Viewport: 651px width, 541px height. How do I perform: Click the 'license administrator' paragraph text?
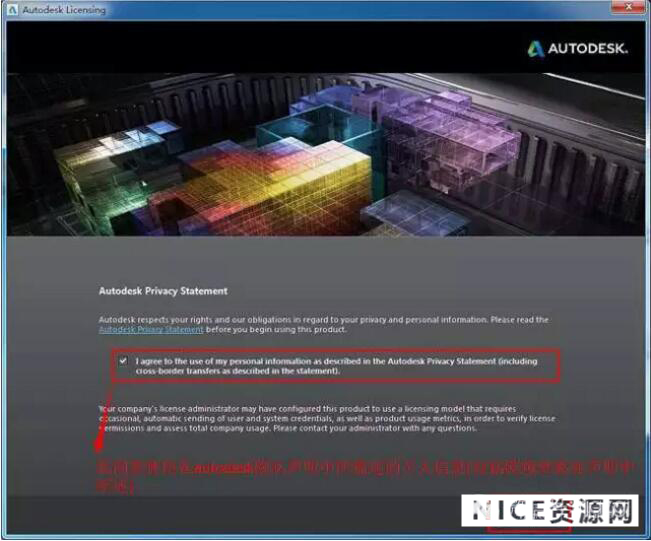click(x=327, y=419)
